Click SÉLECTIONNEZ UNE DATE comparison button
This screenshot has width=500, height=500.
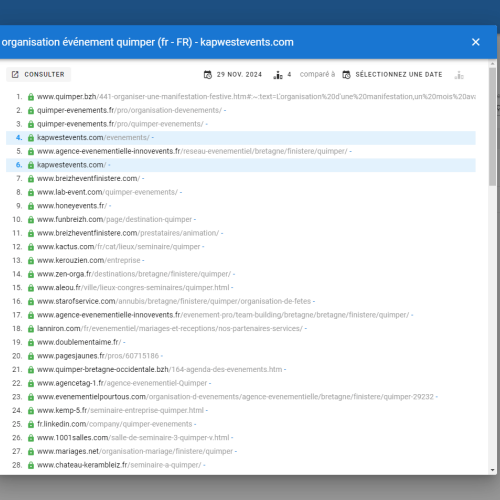[393, 75]
